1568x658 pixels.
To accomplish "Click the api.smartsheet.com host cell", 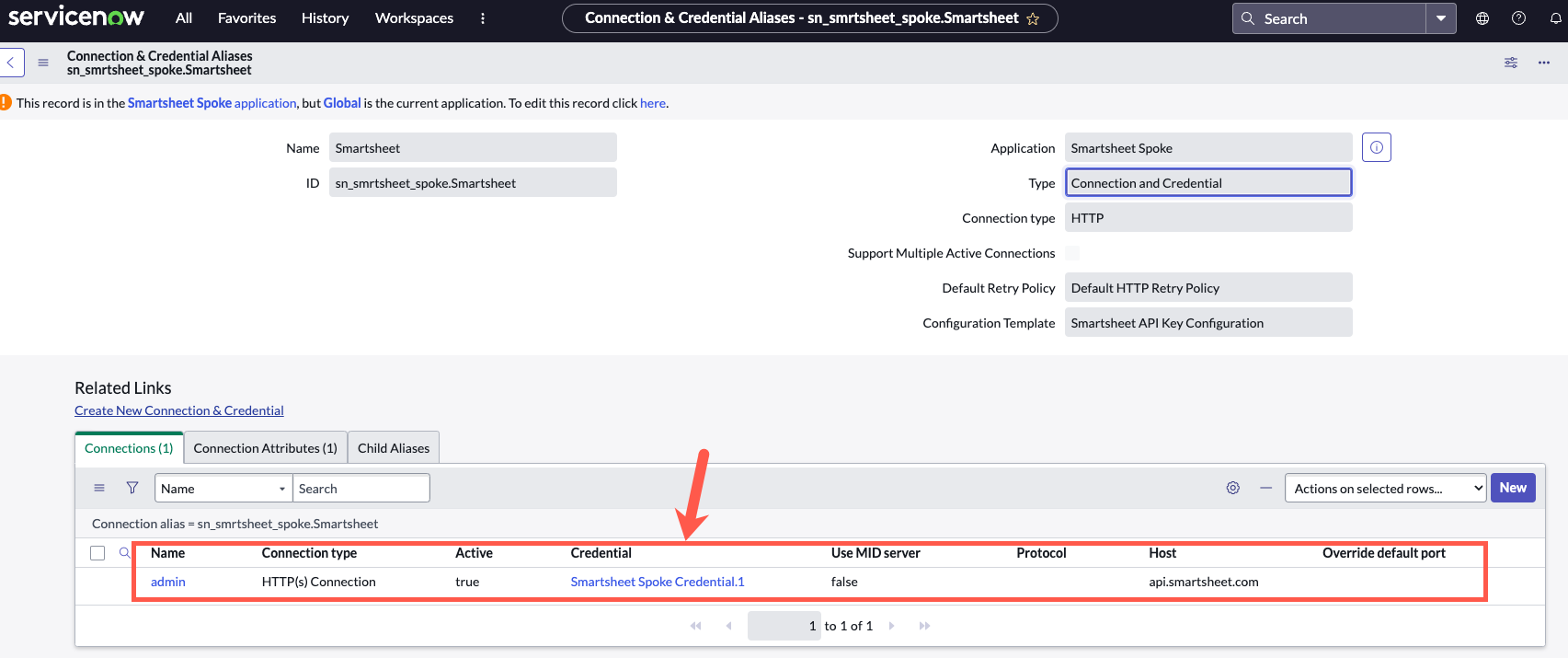I will 1204,582.
